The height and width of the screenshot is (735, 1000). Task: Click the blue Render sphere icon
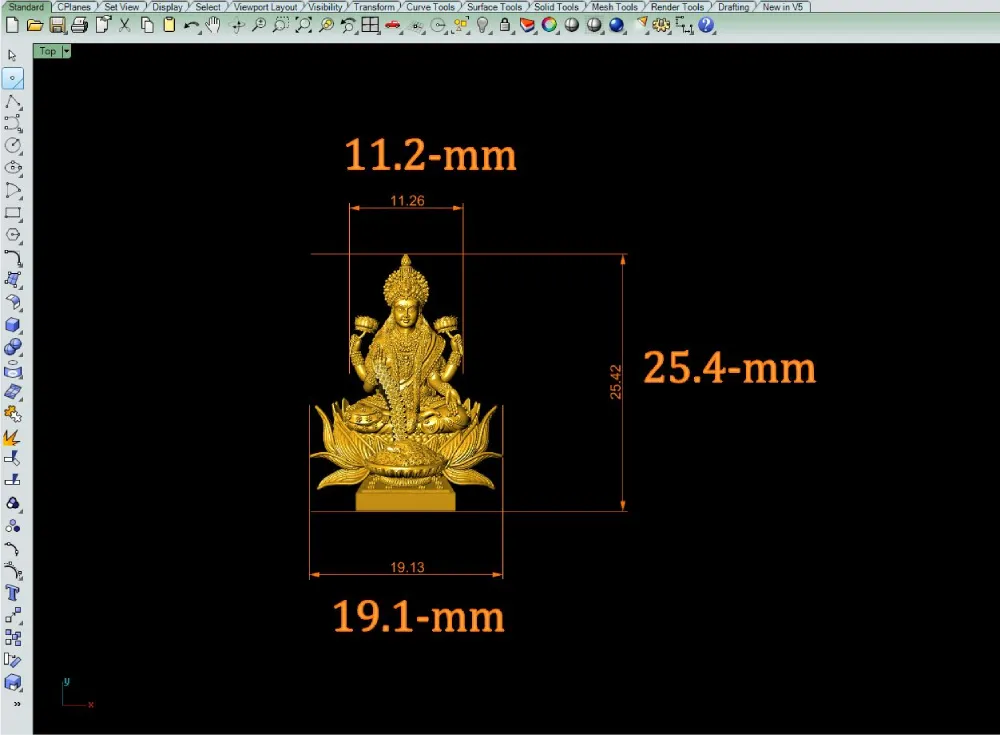[x=617, y=26]
